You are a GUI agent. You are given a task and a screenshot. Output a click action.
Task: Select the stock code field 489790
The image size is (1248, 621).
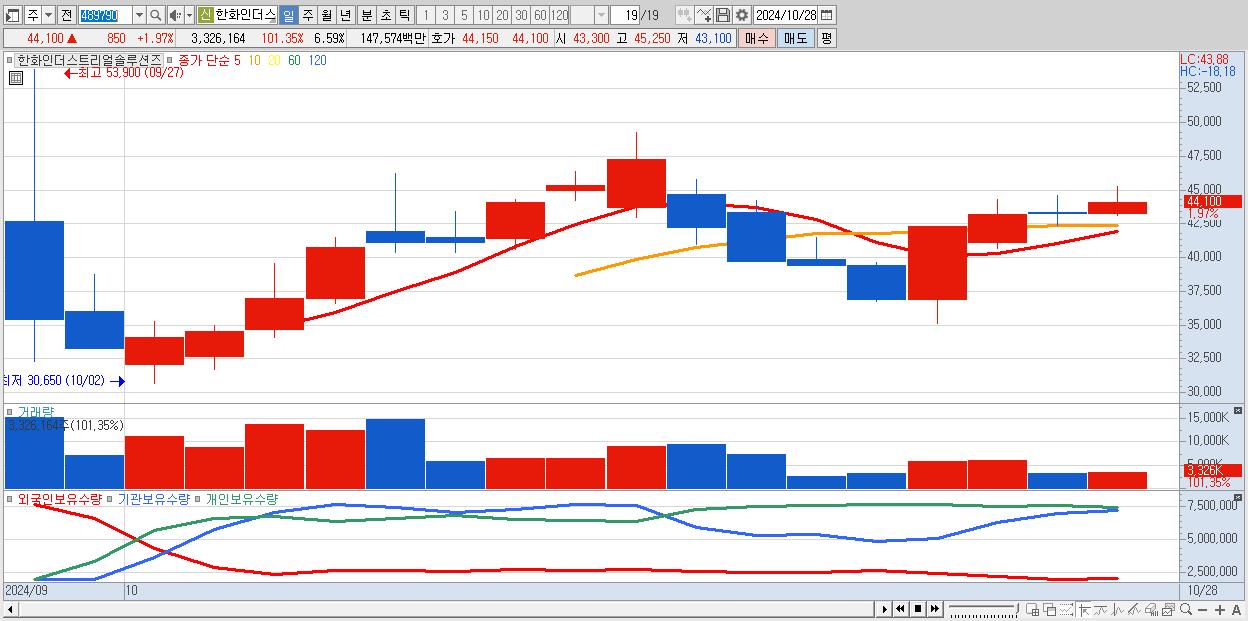coord(105,15)
